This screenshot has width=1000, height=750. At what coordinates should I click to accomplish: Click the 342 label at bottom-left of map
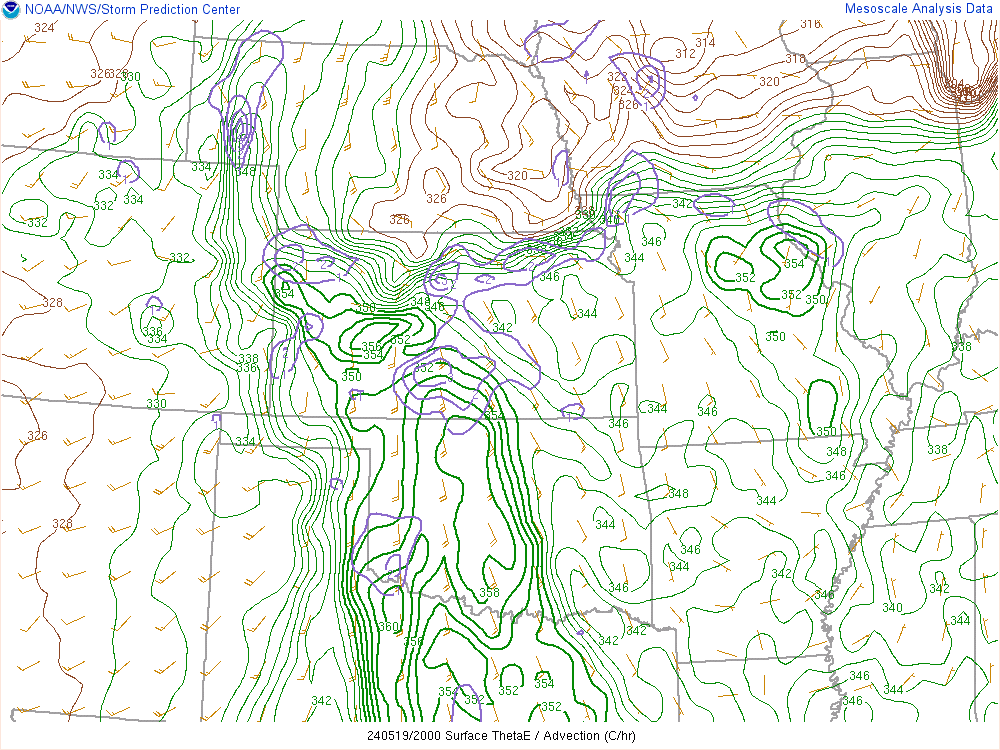point(321,701)
